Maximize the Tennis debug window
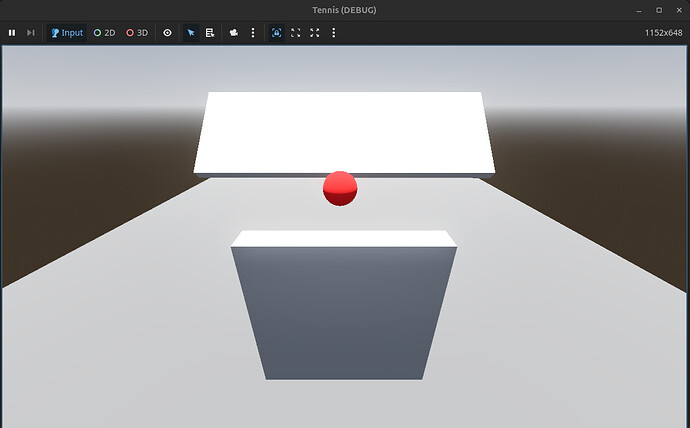This screenshot has width=690, height=428. pyautogui.click(x=659, y=10)
